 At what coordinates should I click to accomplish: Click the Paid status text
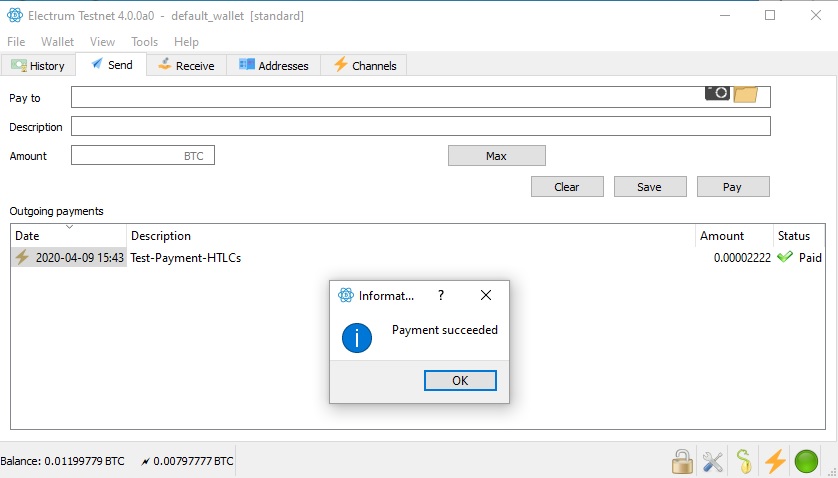[810, 258]
